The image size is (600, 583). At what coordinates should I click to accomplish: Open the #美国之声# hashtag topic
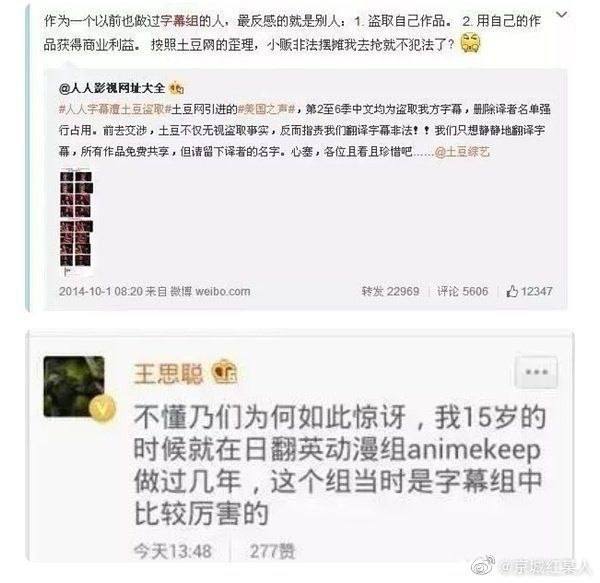(x=266, y=109)
